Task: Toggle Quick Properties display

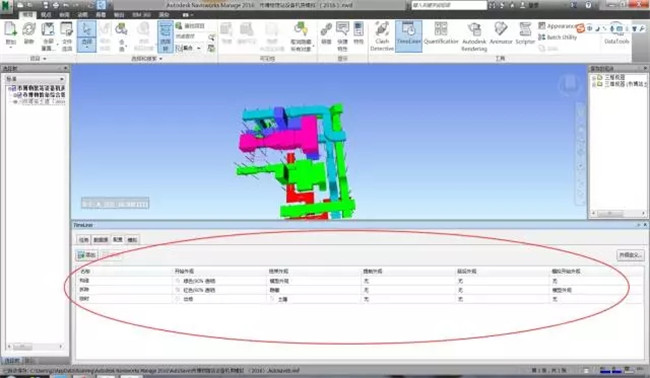Action: 342,36
